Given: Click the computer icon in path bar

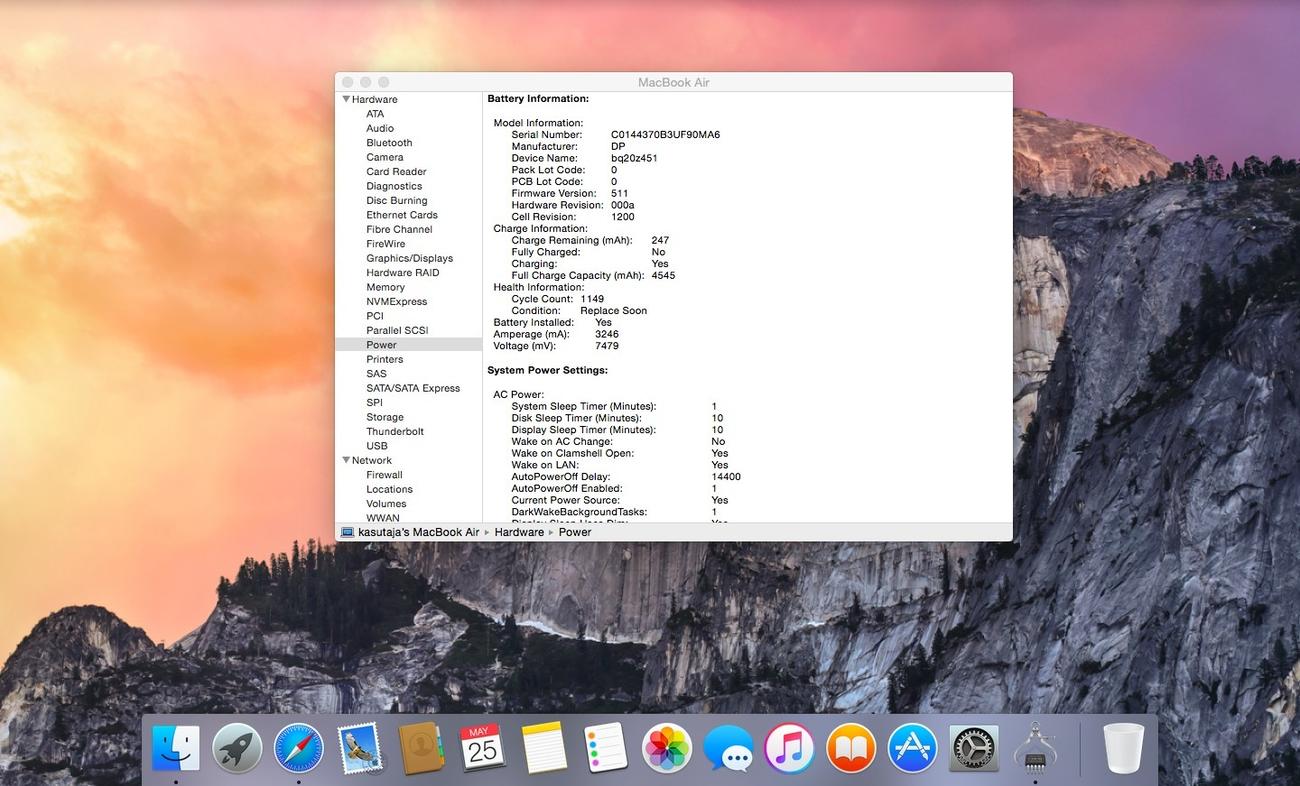Looking at the screenshot, I should click(347, 532).
